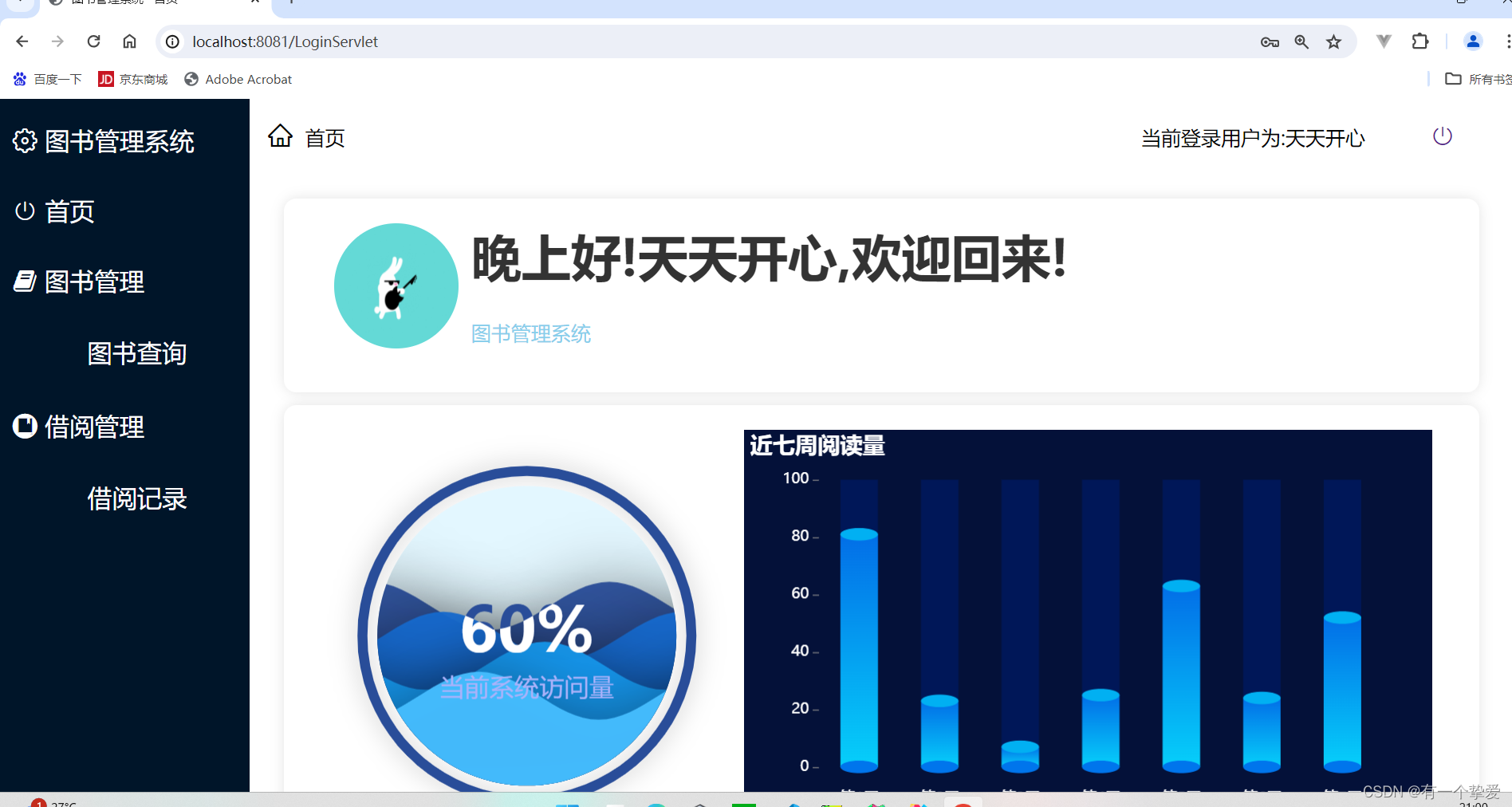Viewport: 1512px width, 807px height.
Task: Open the password manager key icon
Action: [x=1270, y=41]
